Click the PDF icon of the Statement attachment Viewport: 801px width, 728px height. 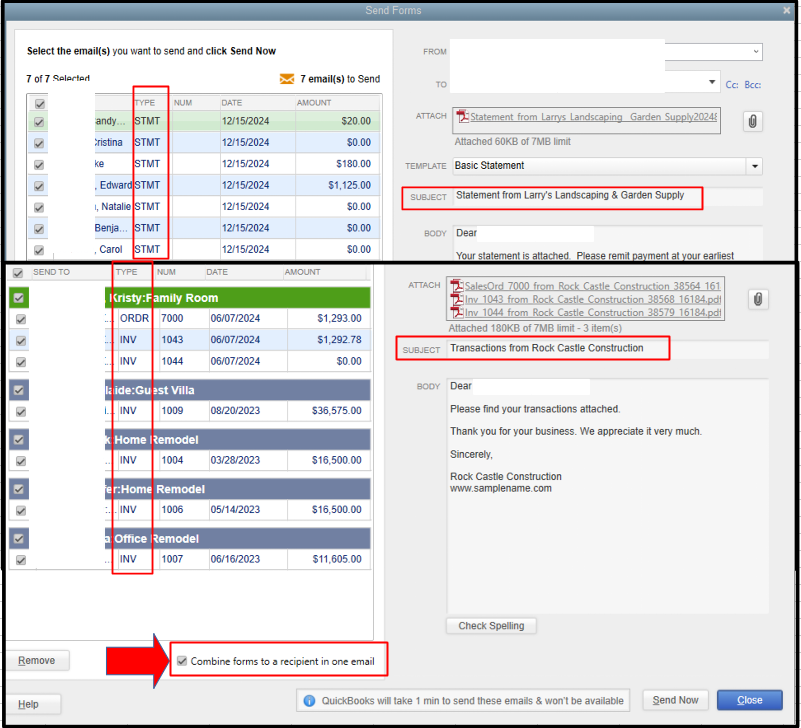pyautogui.click(x=462, y=117)
